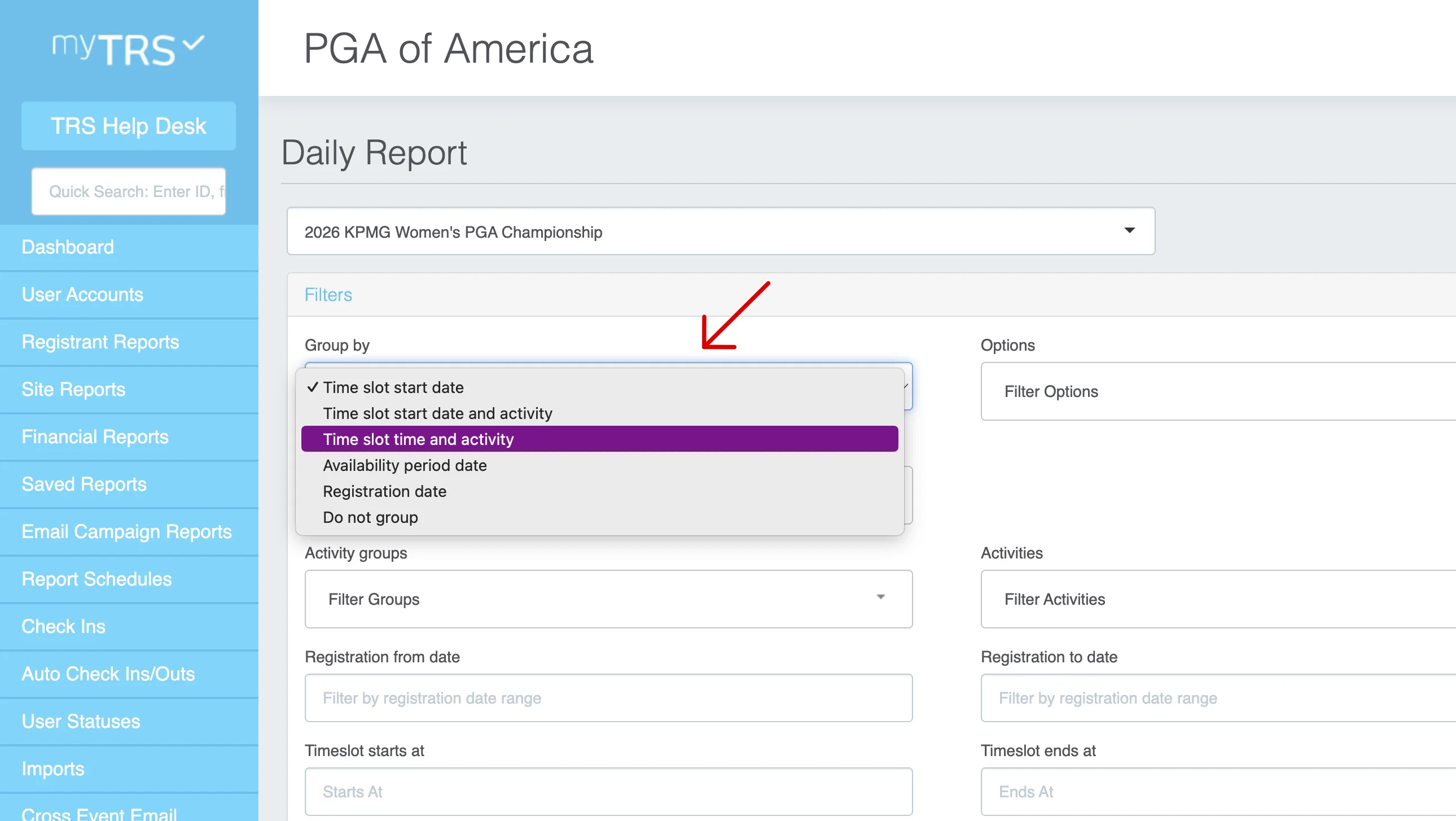This screenshot has height=821, width=1456.
Task: Click the Registration to date field
Action: pyautogui.click(x=1218, y=698)
